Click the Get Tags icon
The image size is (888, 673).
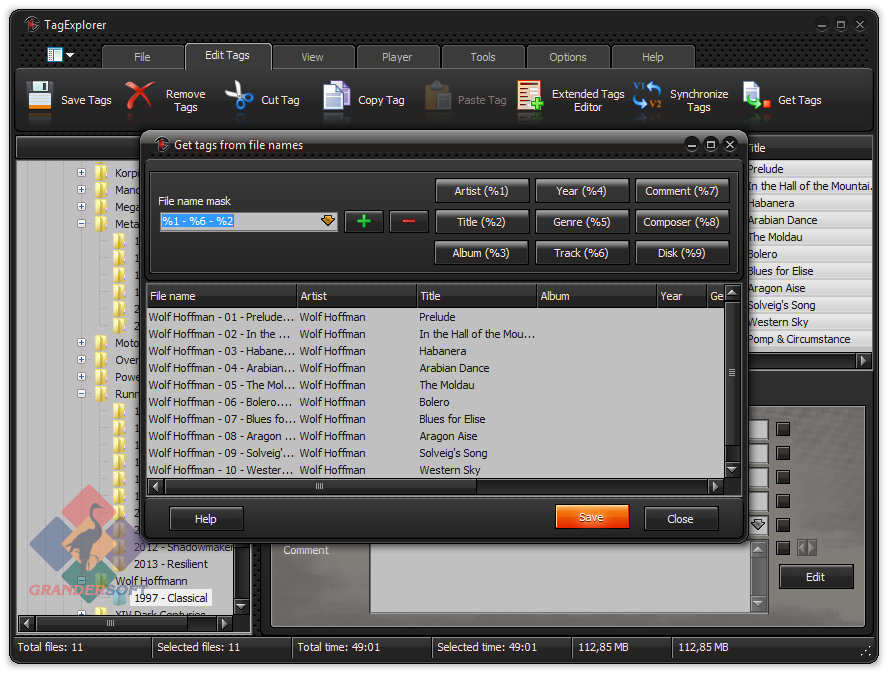coord(756,98)
